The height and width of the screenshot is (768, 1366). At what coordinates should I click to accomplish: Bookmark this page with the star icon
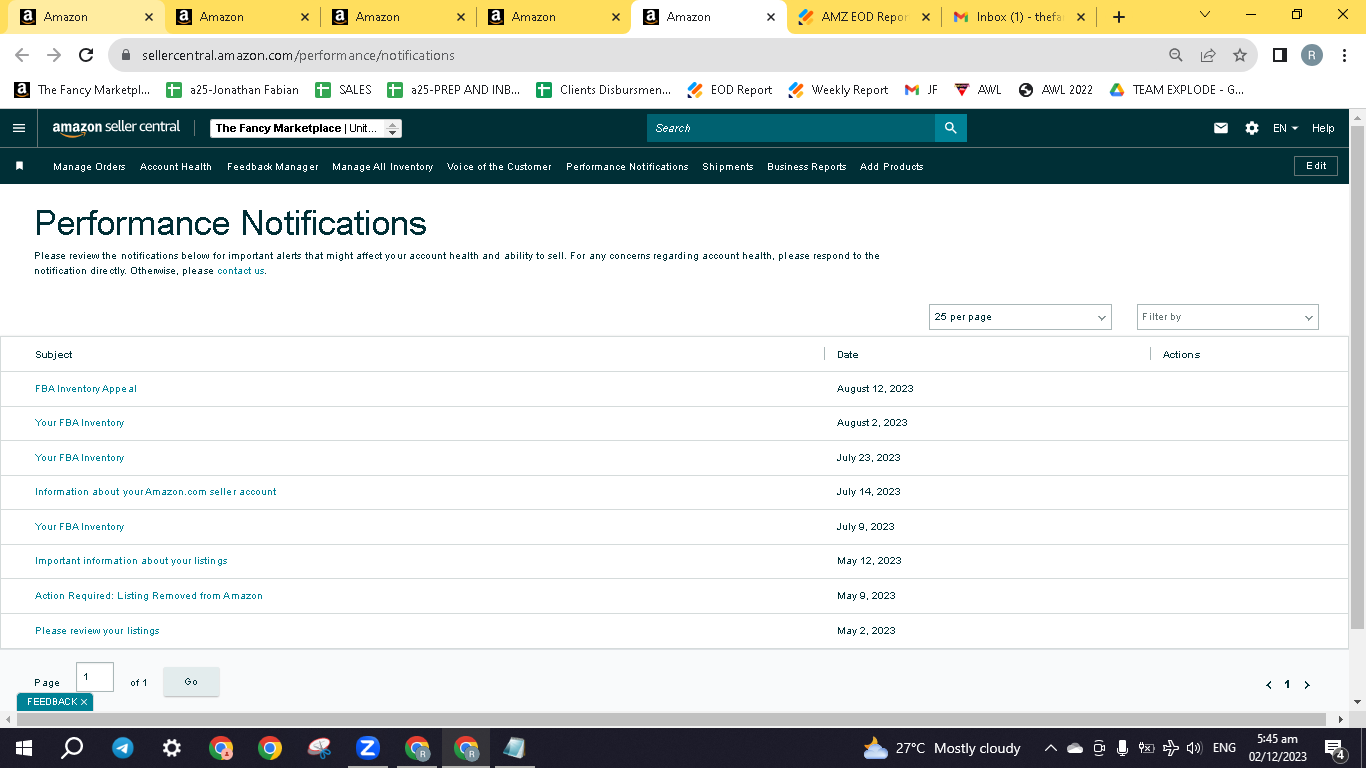(1240, 56)
